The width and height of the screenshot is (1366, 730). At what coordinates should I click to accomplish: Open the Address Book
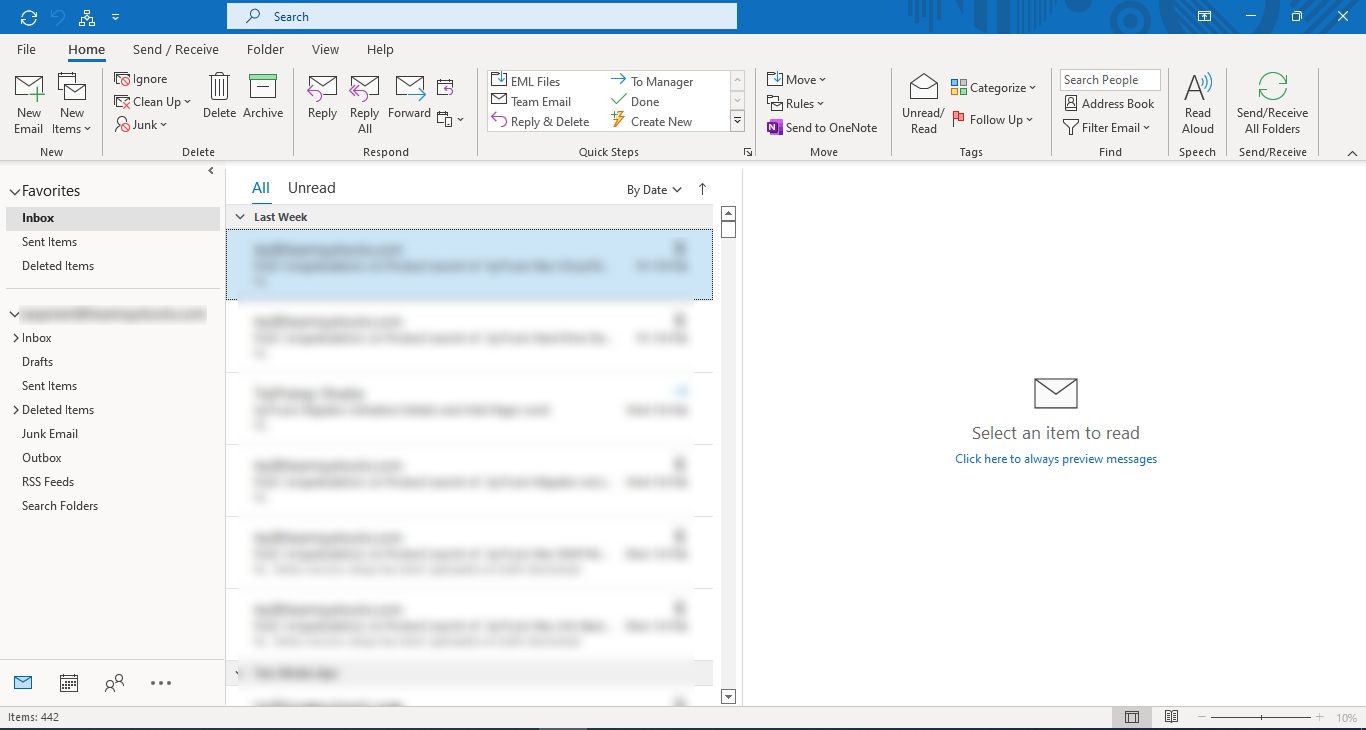pos(1109,103)
